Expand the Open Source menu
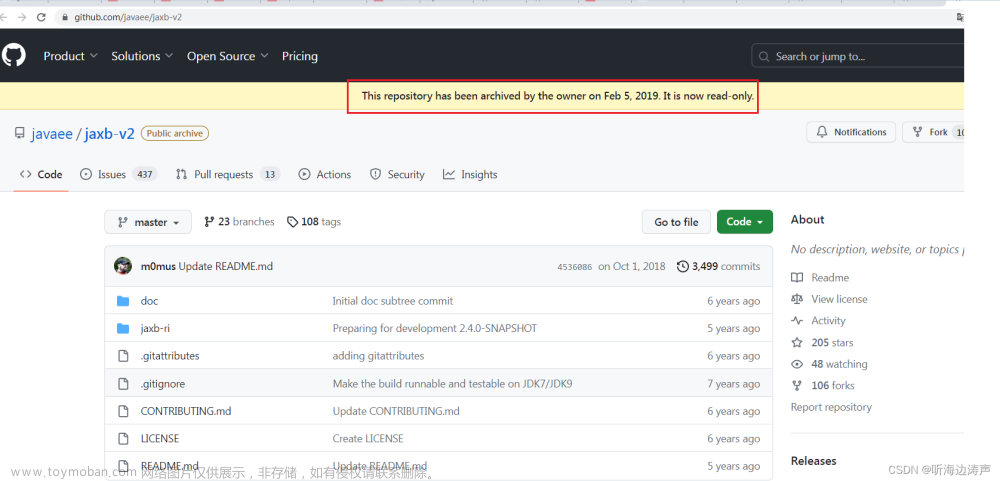1000x481 pixels. 227,56
